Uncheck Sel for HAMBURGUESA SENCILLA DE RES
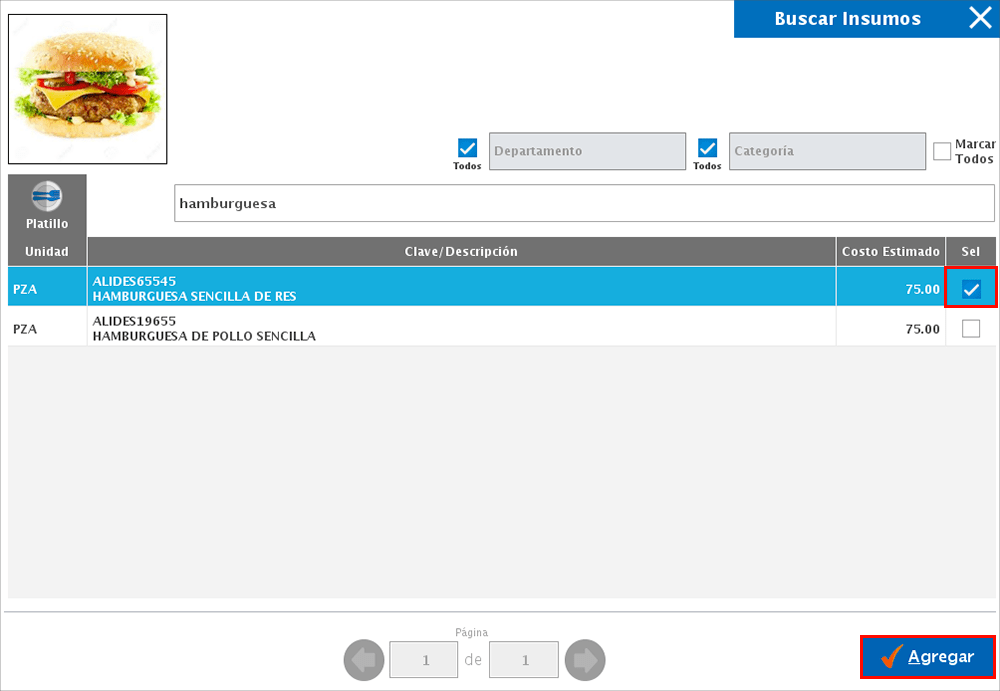Viewport: 1000px width, 691px height. tap(968, 287)
